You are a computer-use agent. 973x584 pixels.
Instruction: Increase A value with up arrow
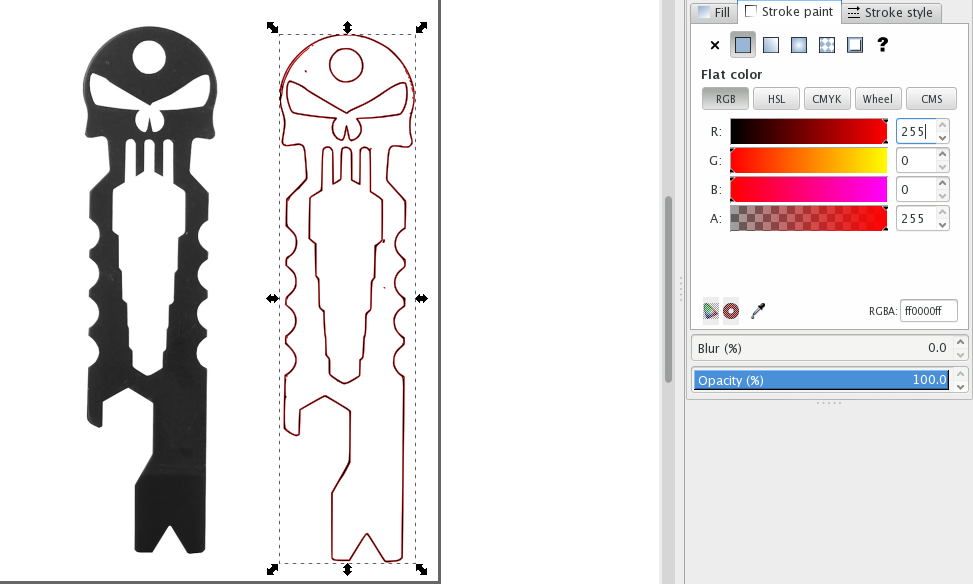pos(943,212)
